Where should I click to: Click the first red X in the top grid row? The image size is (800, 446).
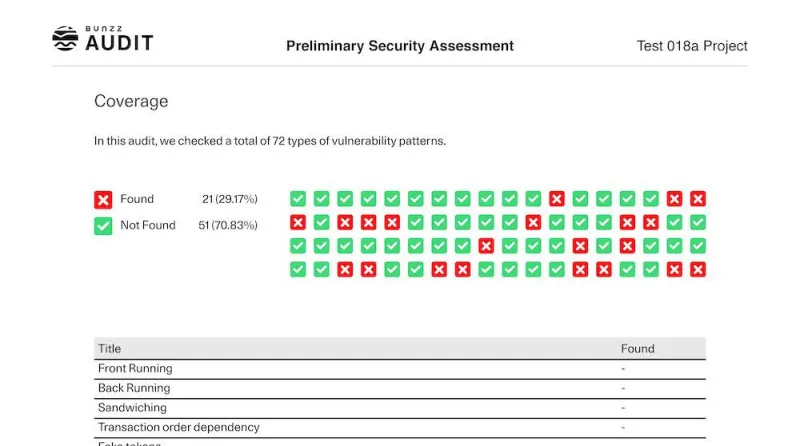[557, 199]
